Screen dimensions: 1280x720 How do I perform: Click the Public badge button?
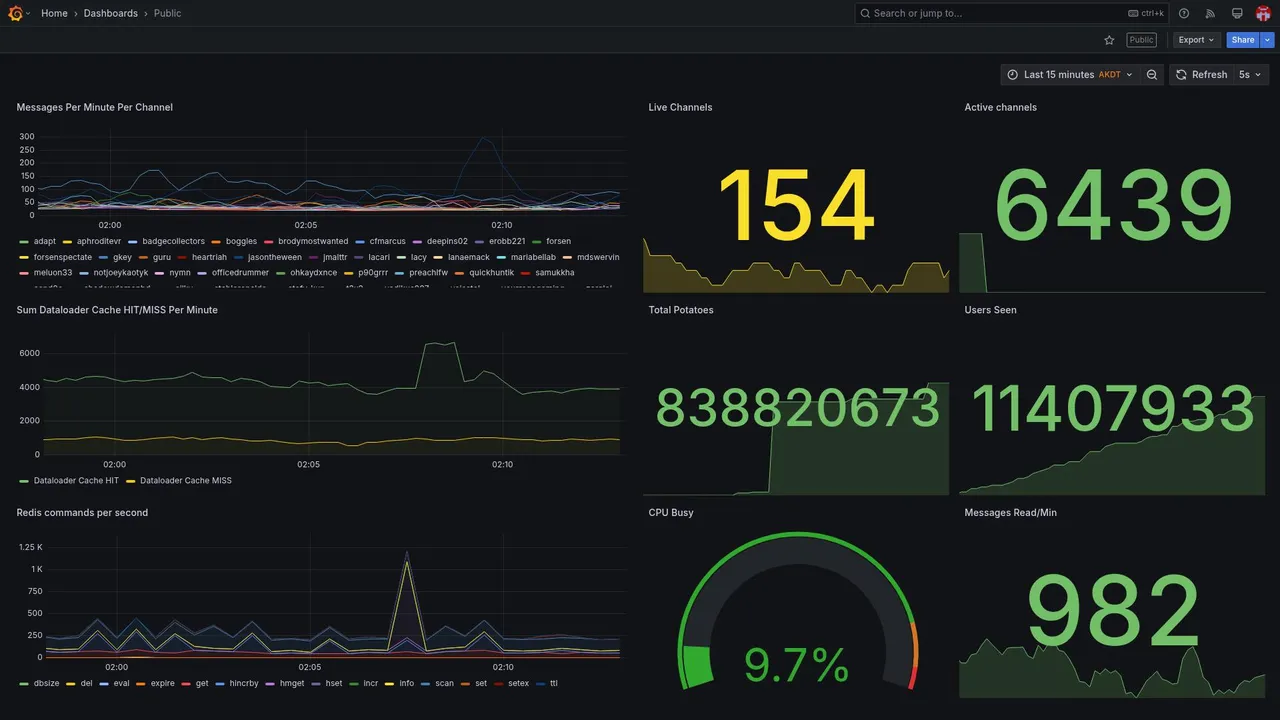[1141, 40]
